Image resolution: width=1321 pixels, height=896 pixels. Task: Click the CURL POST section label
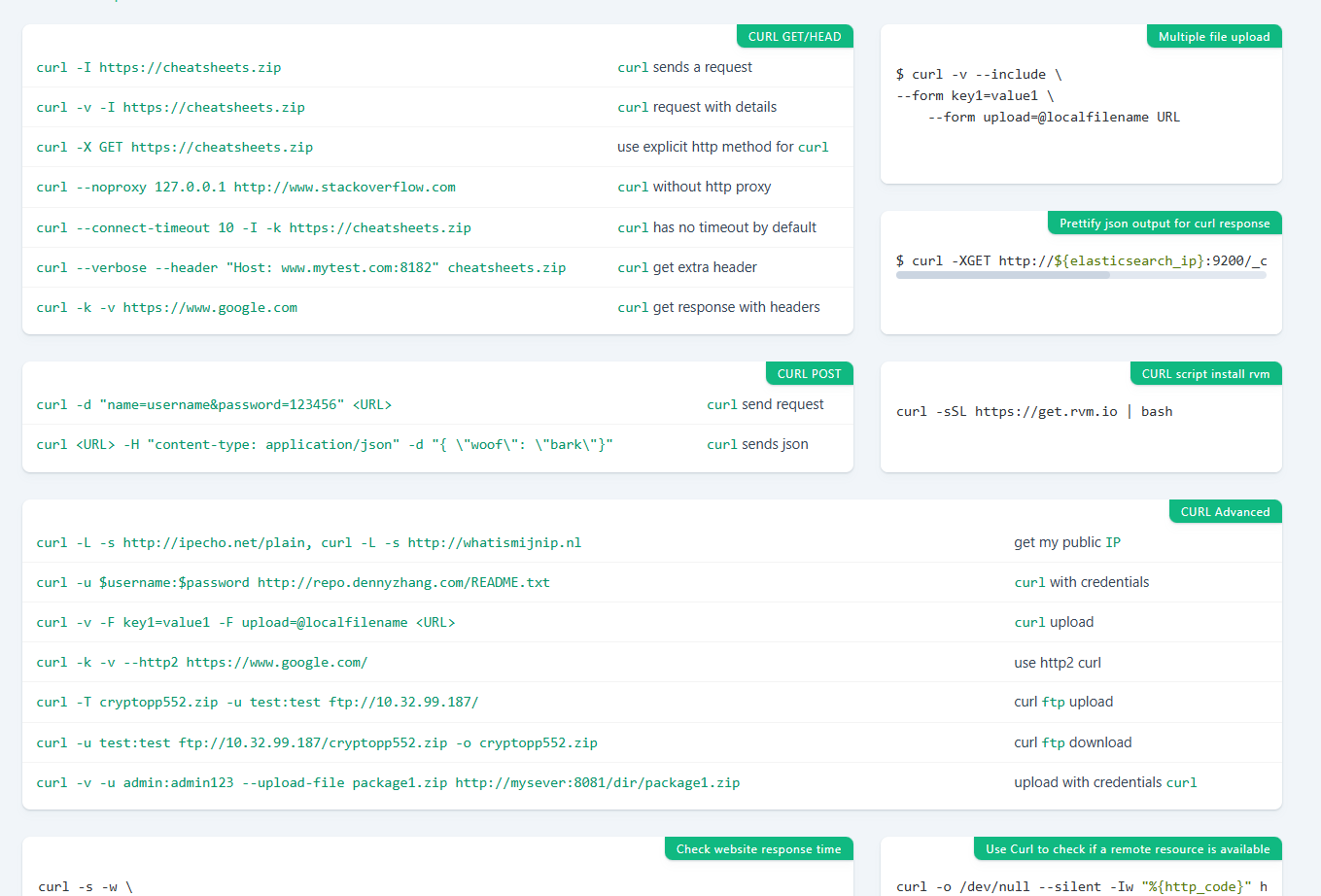(809, 374)
